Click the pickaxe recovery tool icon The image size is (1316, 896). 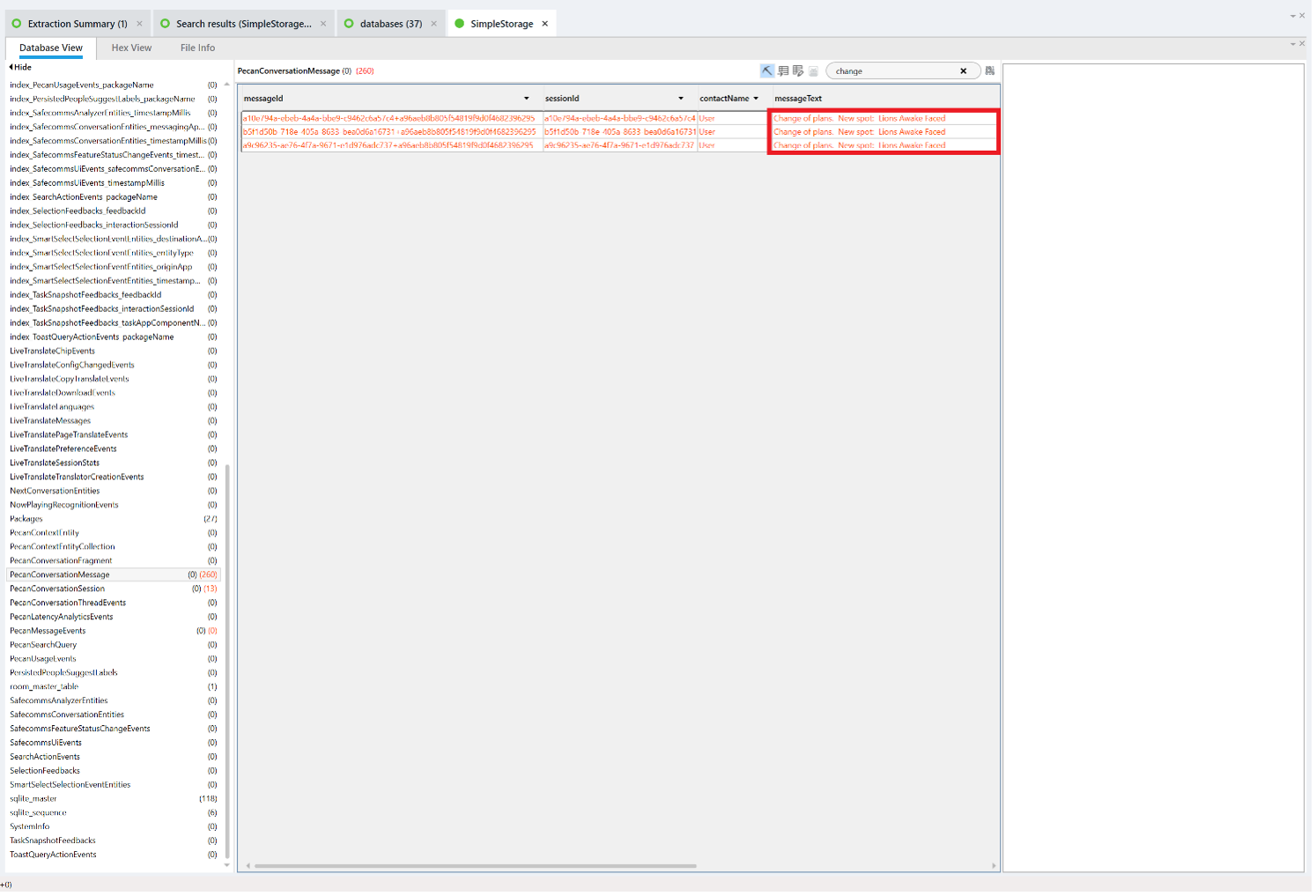(767, 70)
